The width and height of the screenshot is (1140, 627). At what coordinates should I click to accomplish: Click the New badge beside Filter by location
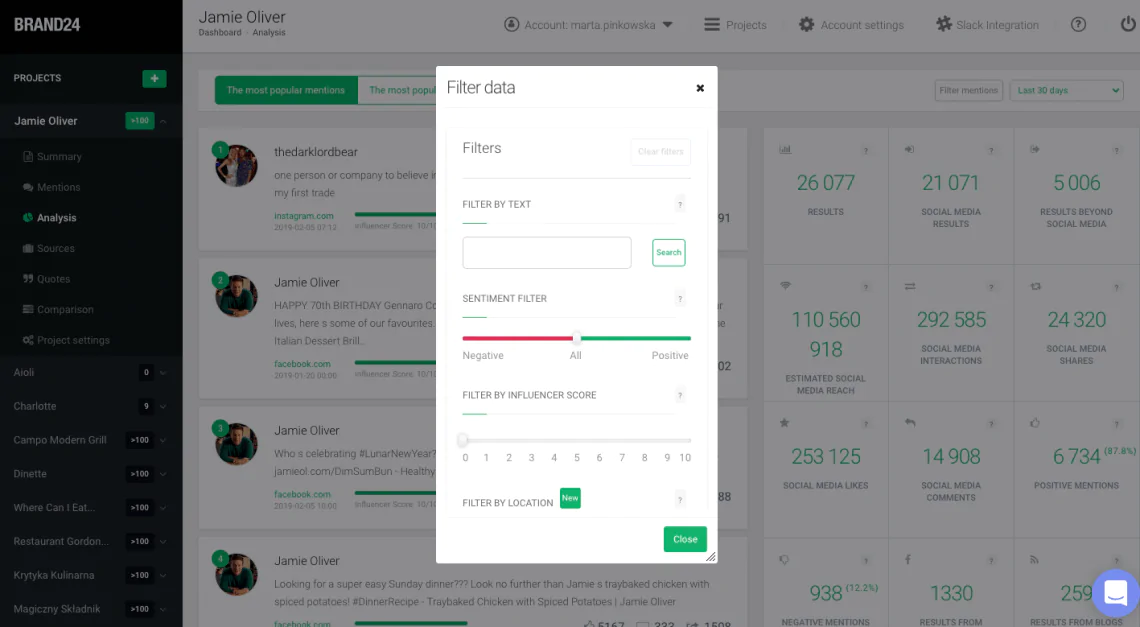[570, 498]
